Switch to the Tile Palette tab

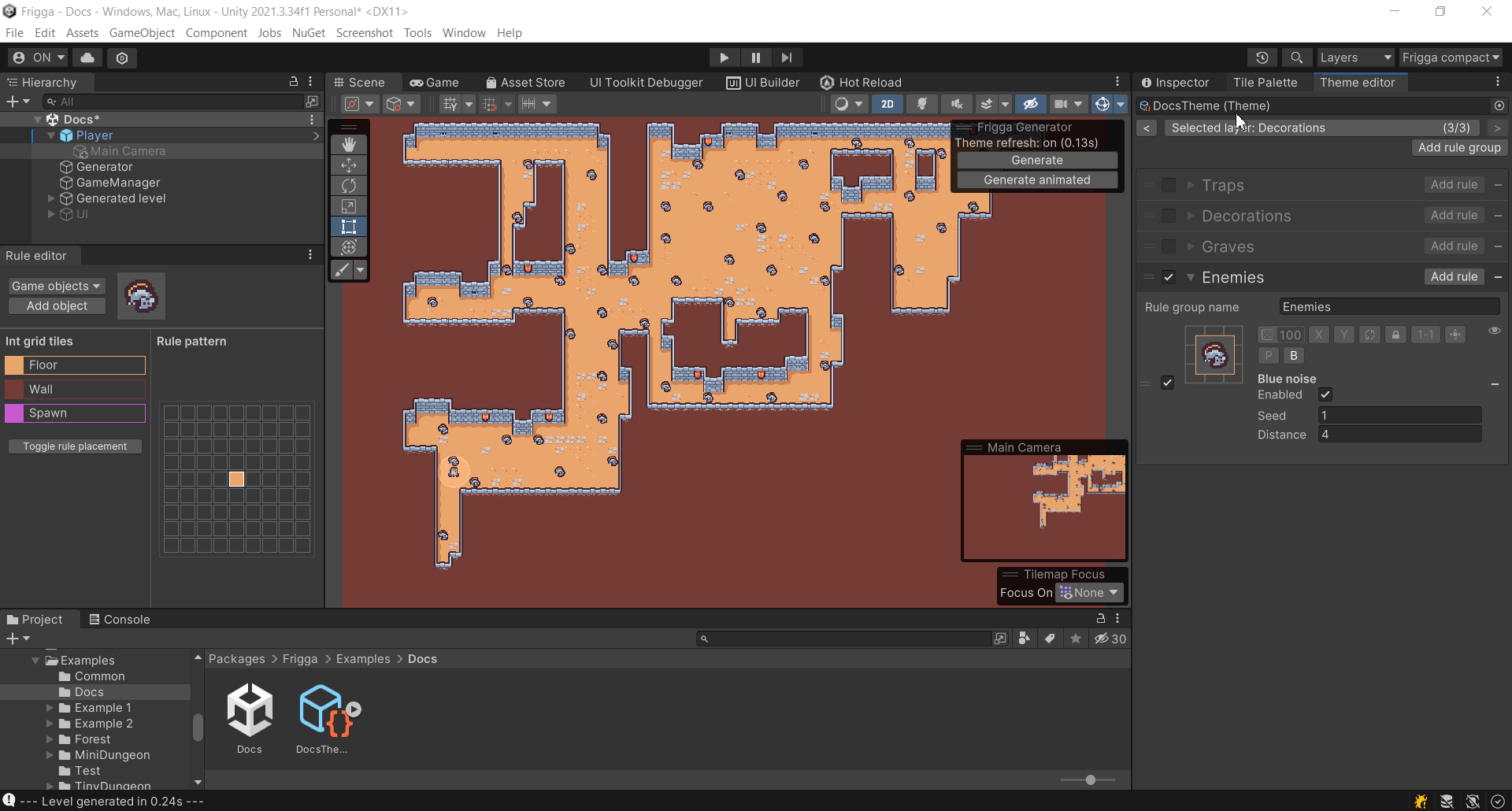[1265, 82]
